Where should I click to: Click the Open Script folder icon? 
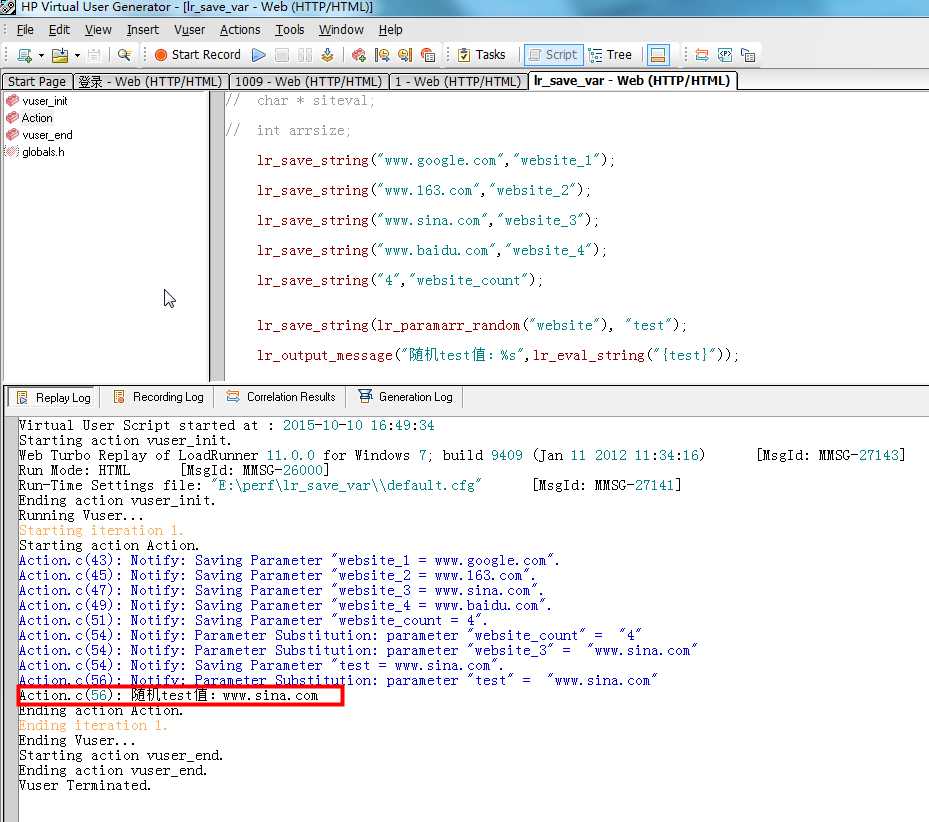tap(60, 55)
